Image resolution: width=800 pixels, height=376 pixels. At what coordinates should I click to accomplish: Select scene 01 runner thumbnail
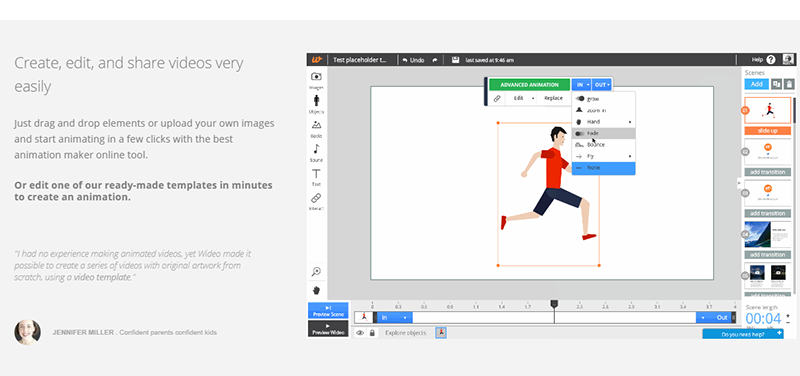[767, 111]
